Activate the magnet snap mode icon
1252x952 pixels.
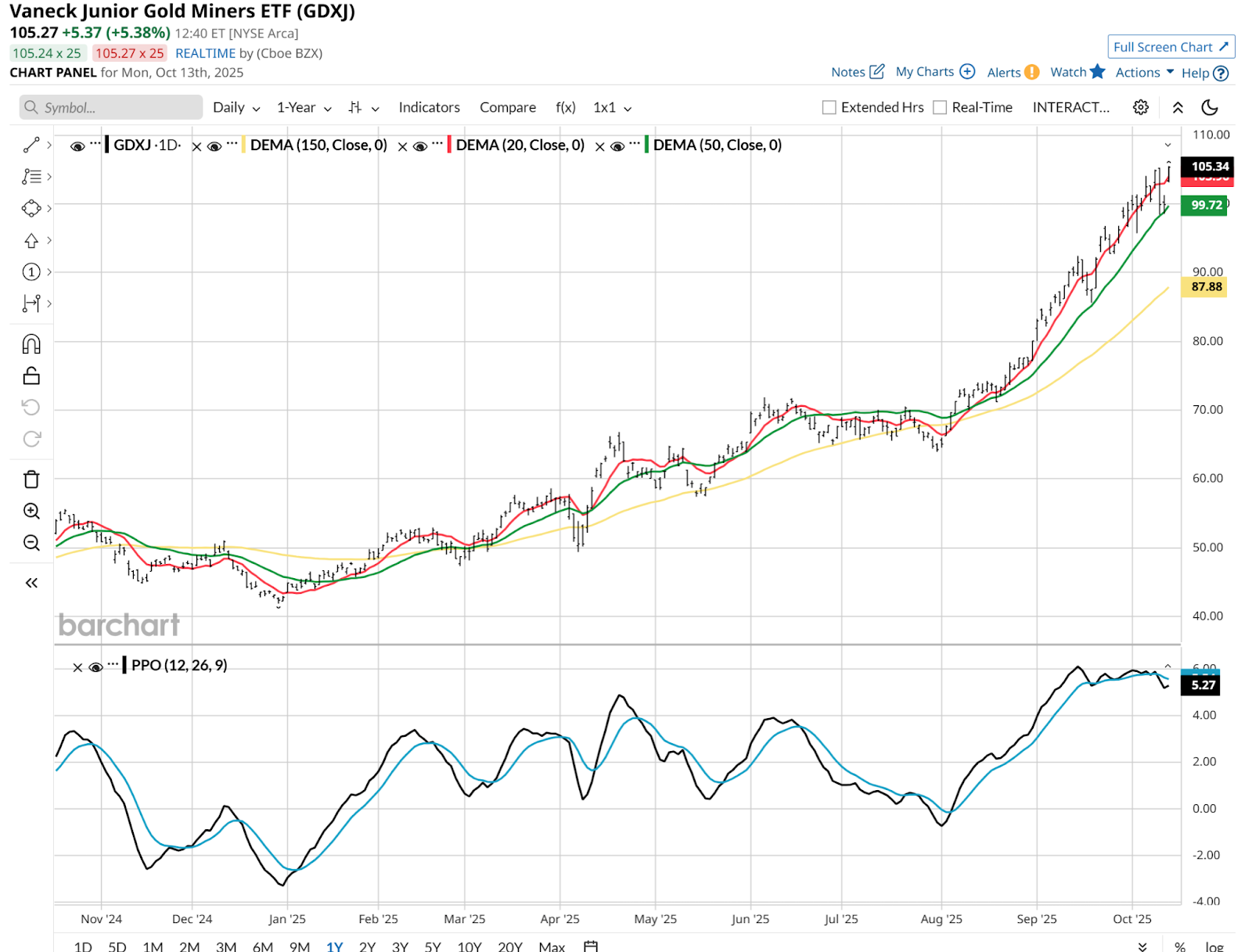point(31,344)
